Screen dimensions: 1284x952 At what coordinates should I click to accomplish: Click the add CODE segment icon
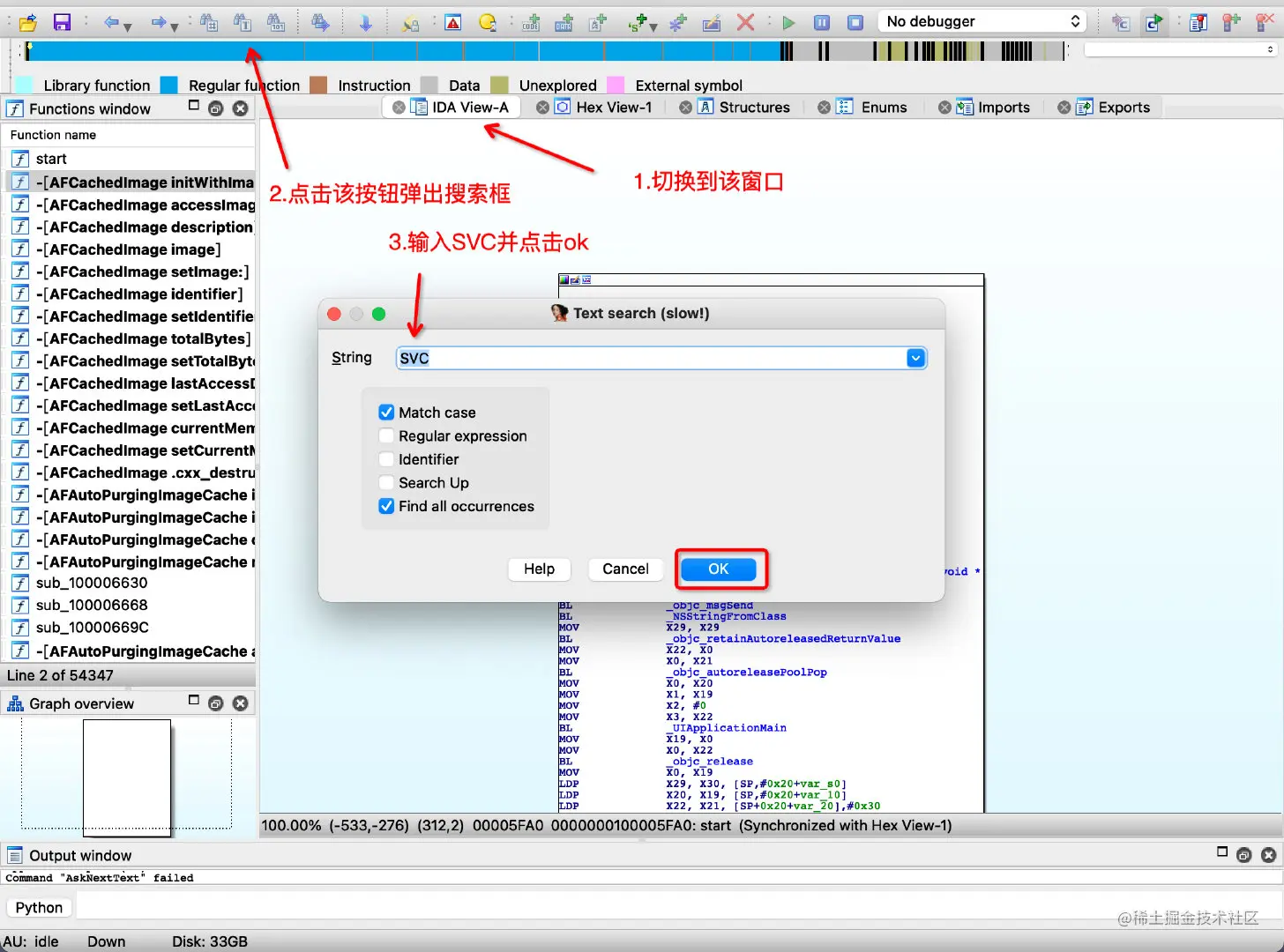pyautogui.click(x=531, y=22)
